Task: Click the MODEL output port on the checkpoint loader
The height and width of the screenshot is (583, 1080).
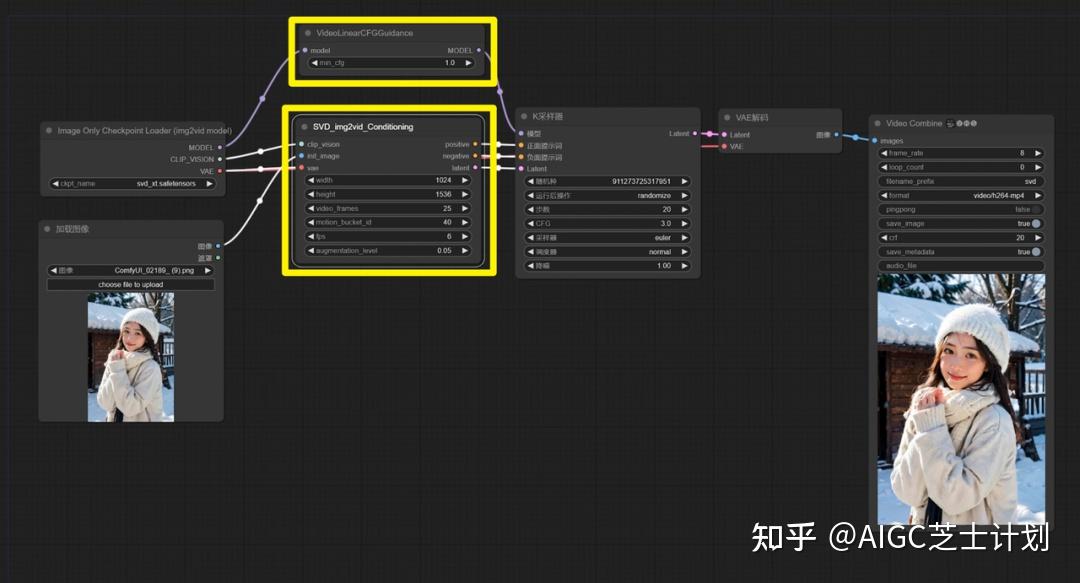Action: [221, 145]
